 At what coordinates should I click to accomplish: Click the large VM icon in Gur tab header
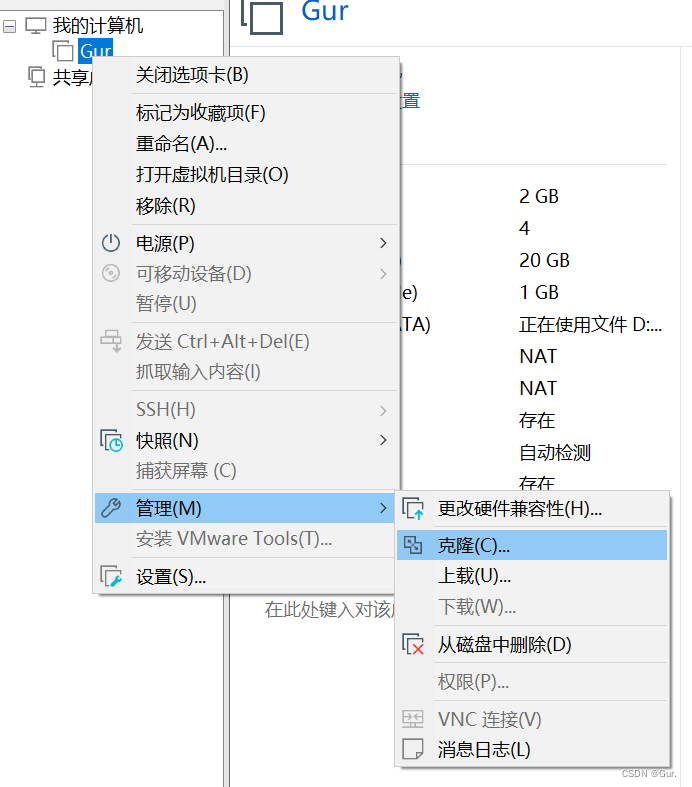pyautogui.click(x=262, y=17)
